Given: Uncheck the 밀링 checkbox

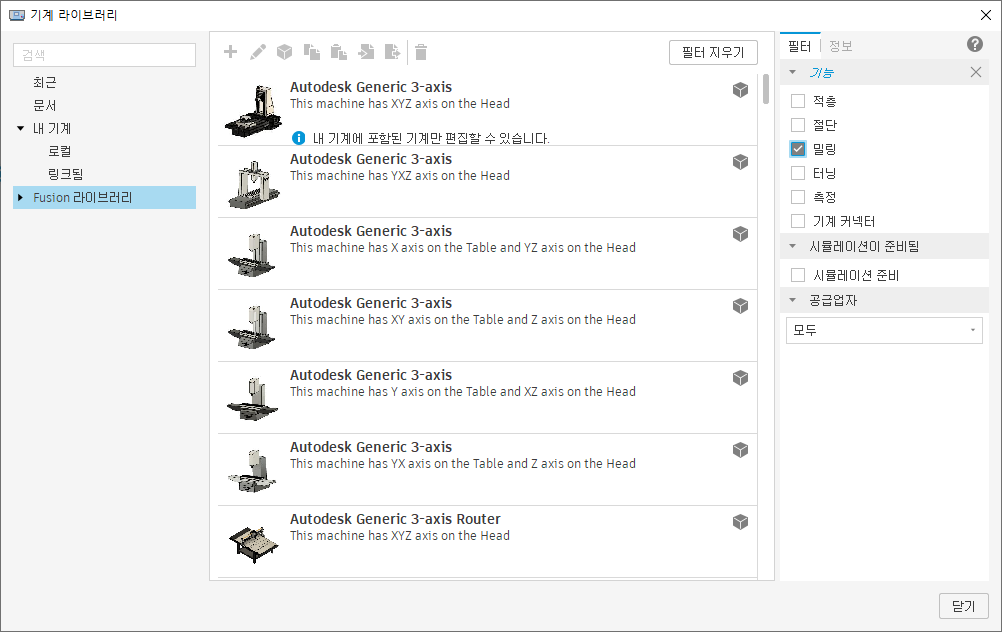Looking at the screenshot, I should tap(798, 149).
